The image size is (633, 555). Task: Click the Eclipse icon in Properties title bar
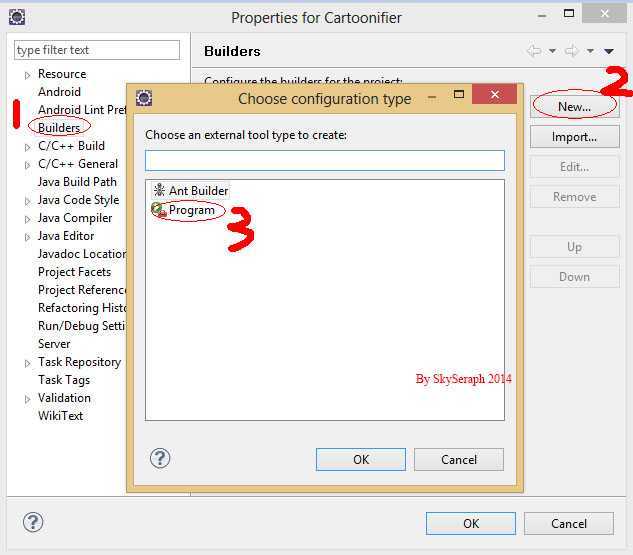17,17
